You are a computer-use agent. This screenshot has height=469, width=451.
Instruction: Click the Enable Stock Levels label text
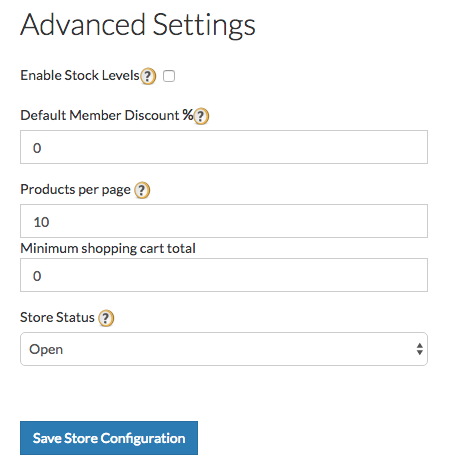click(80, 75)
